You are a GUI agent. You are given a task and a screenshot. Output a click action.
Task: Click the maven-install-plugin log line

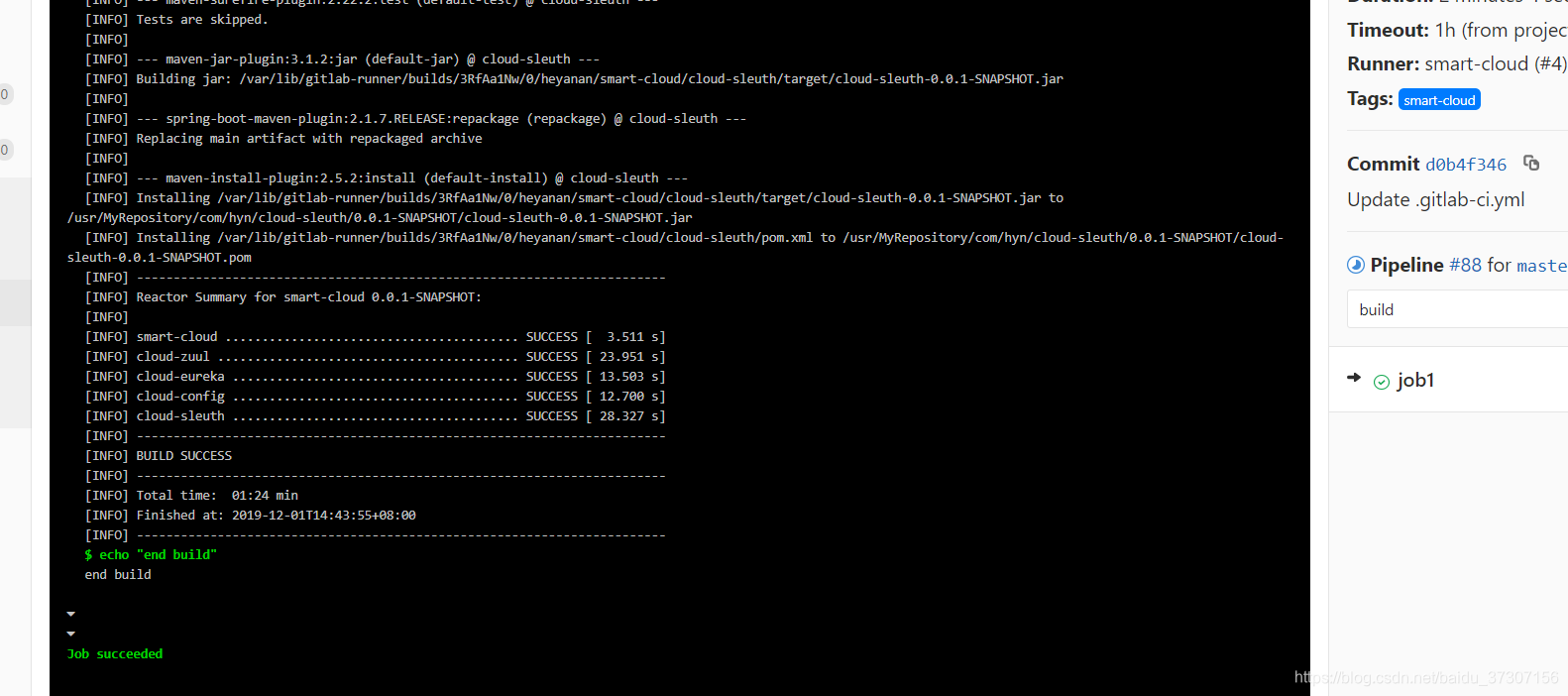(387, 177)
